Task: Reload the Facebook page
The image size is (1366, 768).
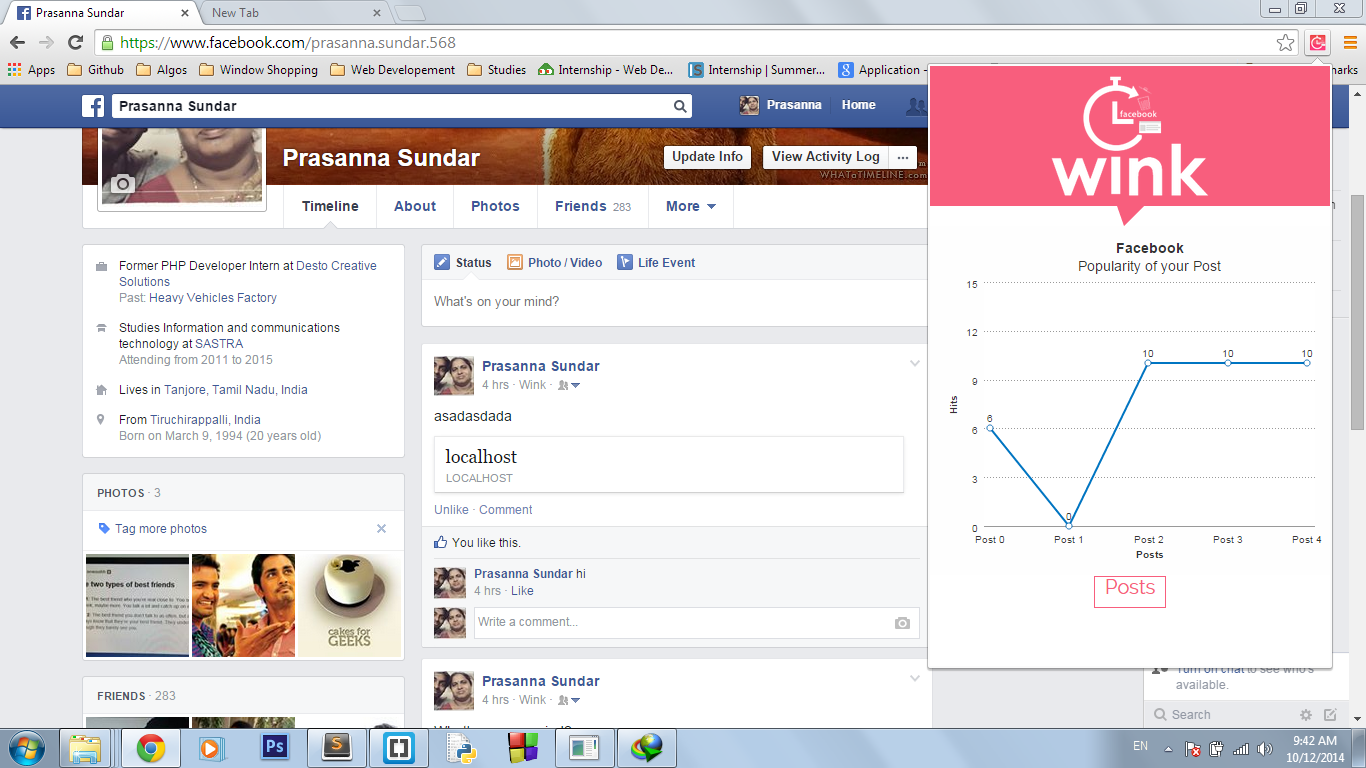Action: click(x=75, y=42)
